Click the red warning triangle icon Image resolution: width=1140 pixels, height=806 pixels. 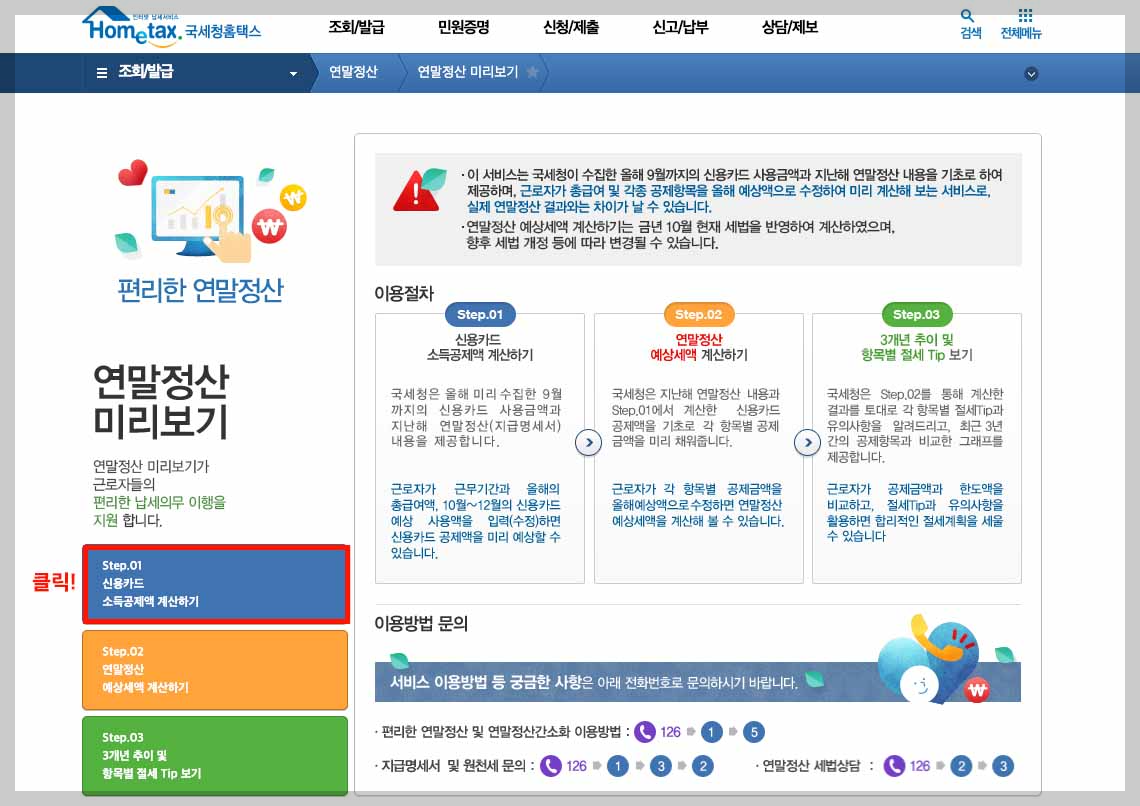click(x=416, y=192)
